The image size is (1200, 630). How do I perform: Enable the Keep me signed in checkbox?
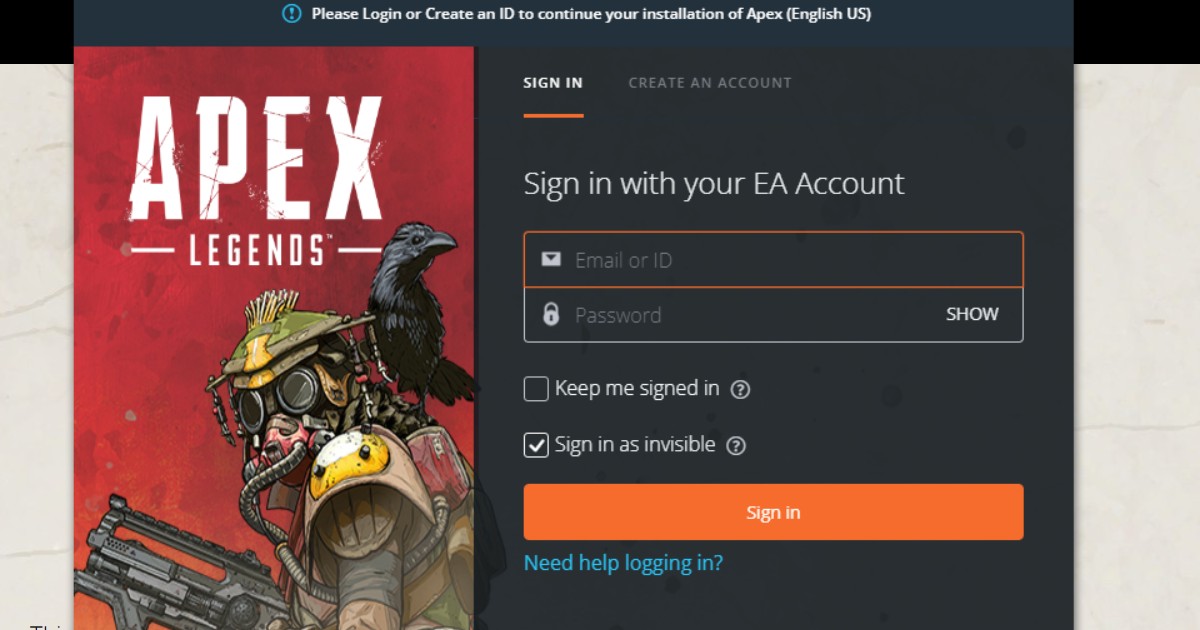536,389
